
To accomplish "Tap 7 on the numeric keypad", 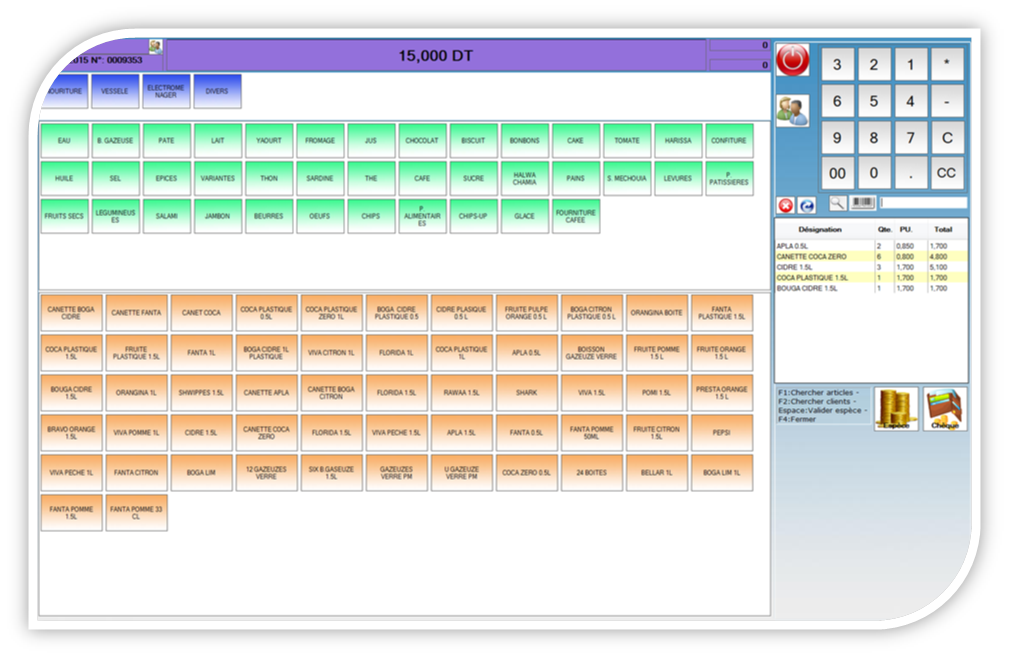I will pos(911,138).
